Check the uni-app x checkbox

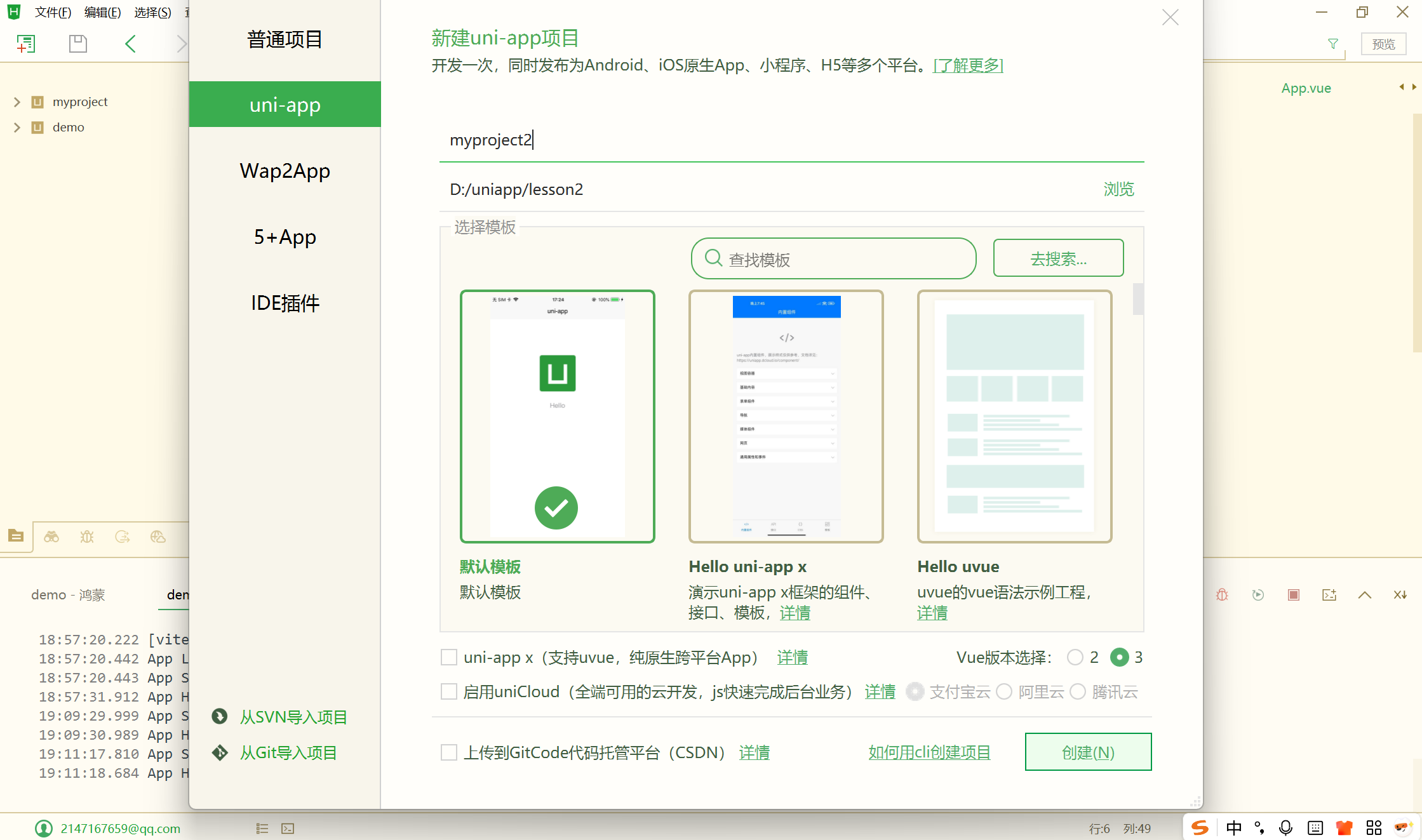pos(449,657)
